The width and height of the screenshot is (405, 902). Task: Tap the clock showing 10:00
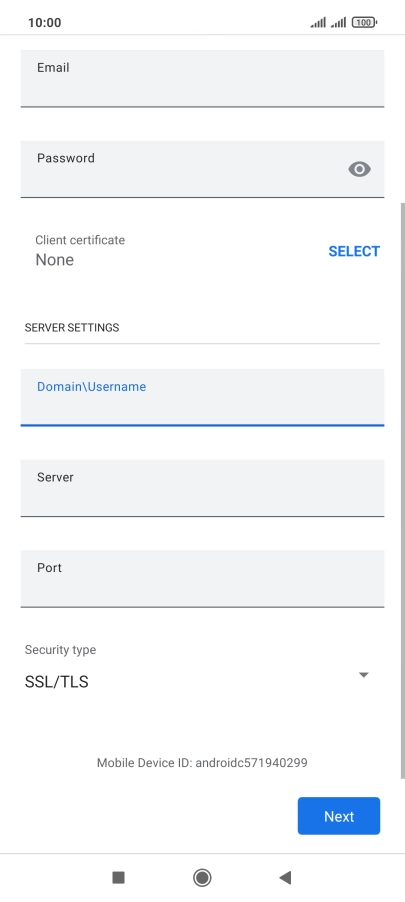44,22
